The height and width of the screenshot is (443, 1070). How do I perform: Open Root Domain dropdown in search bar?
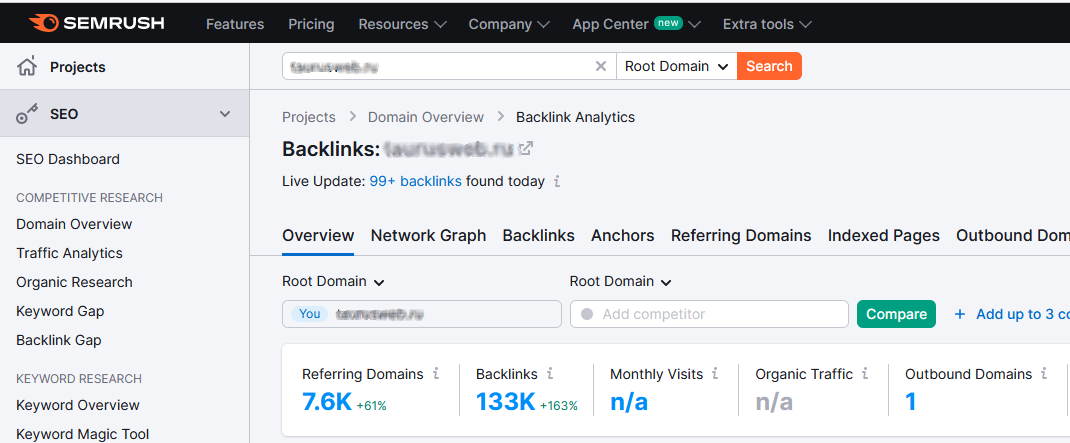coord(676,66)
